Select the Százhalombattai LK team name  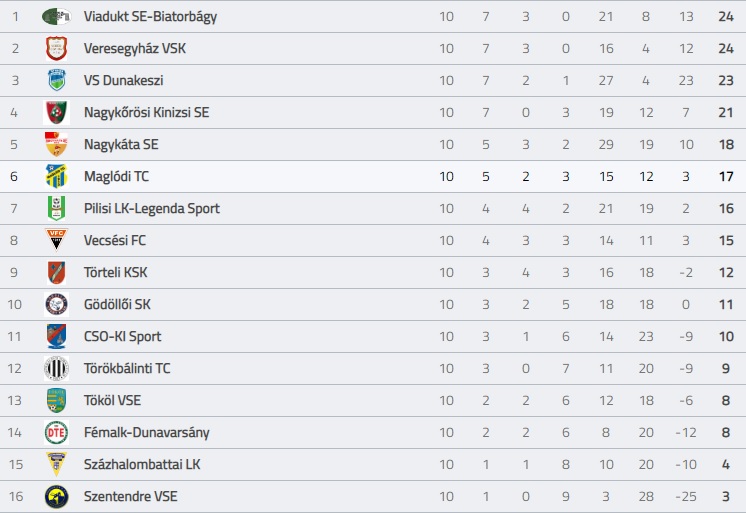pos(142,464)
